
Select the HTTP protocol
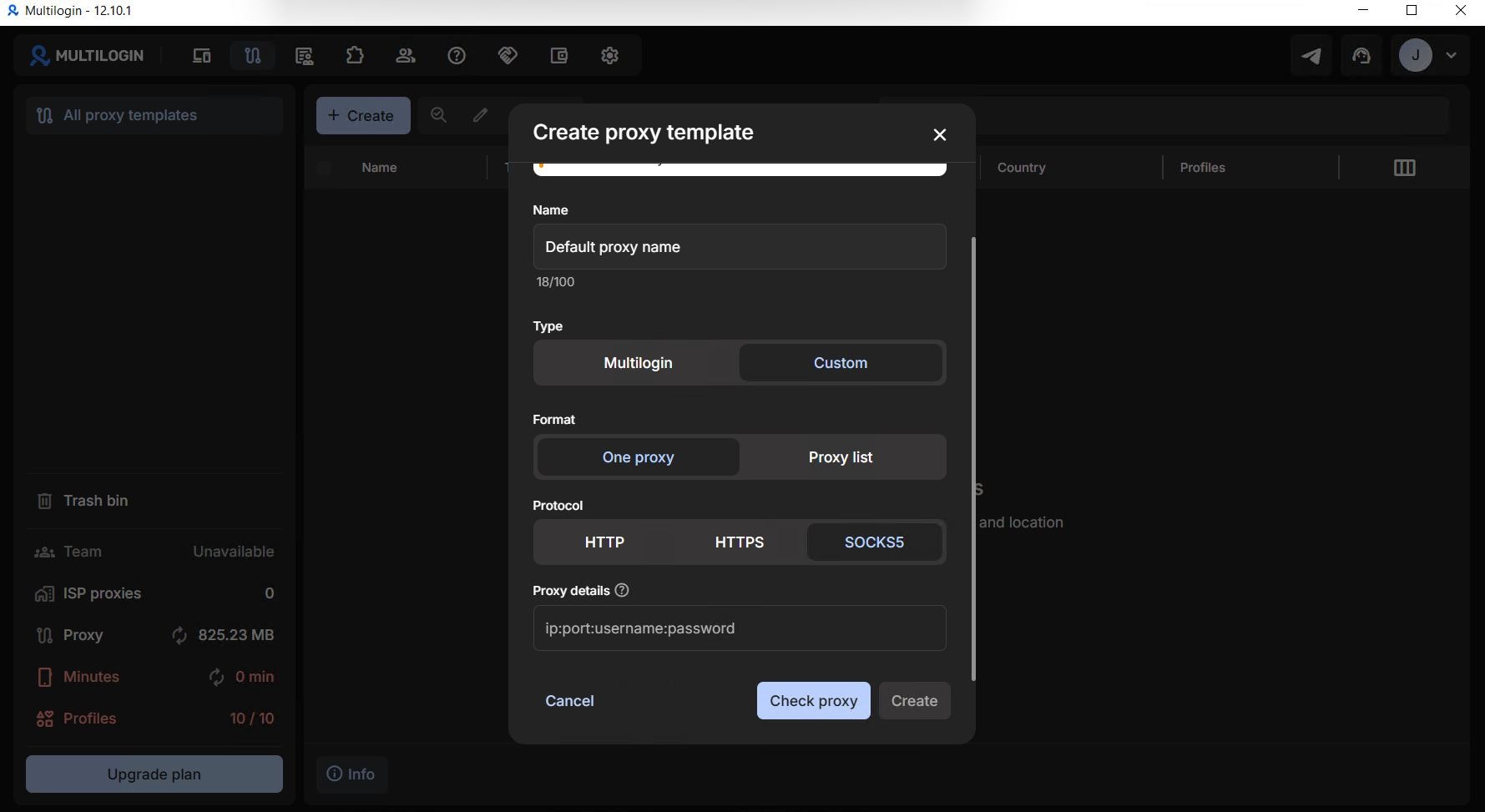(x=604, y=542)
